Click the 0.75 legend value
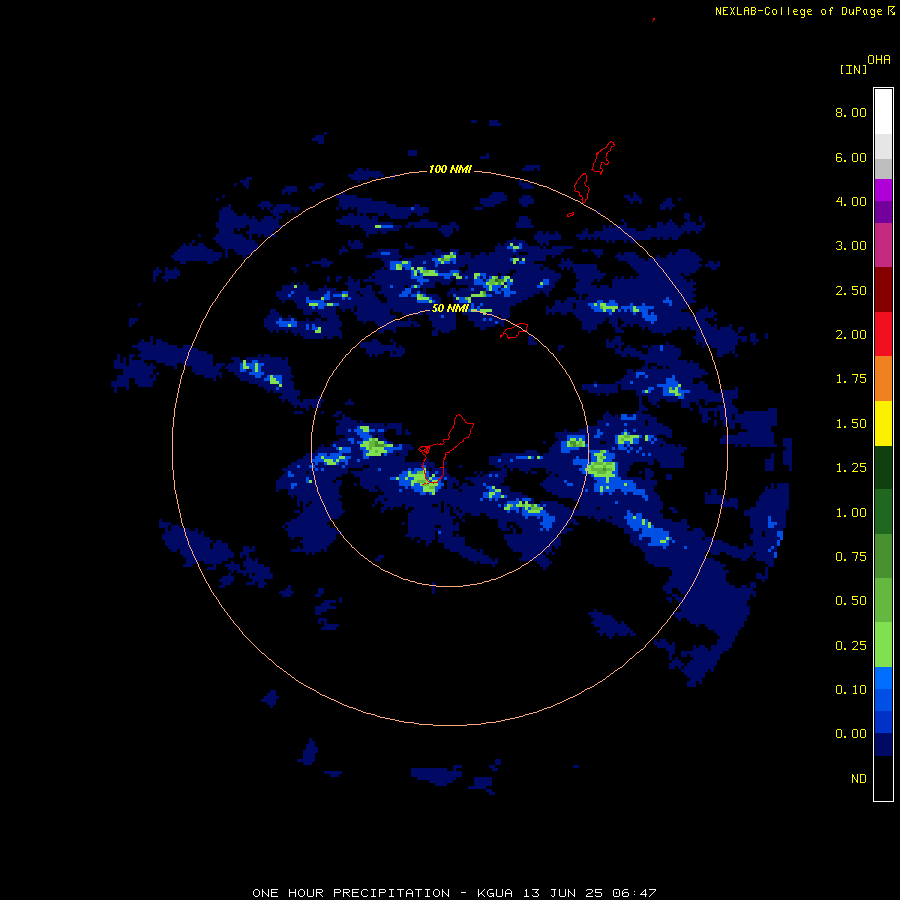This screenshot has height=900, width=900. point(851,557)
